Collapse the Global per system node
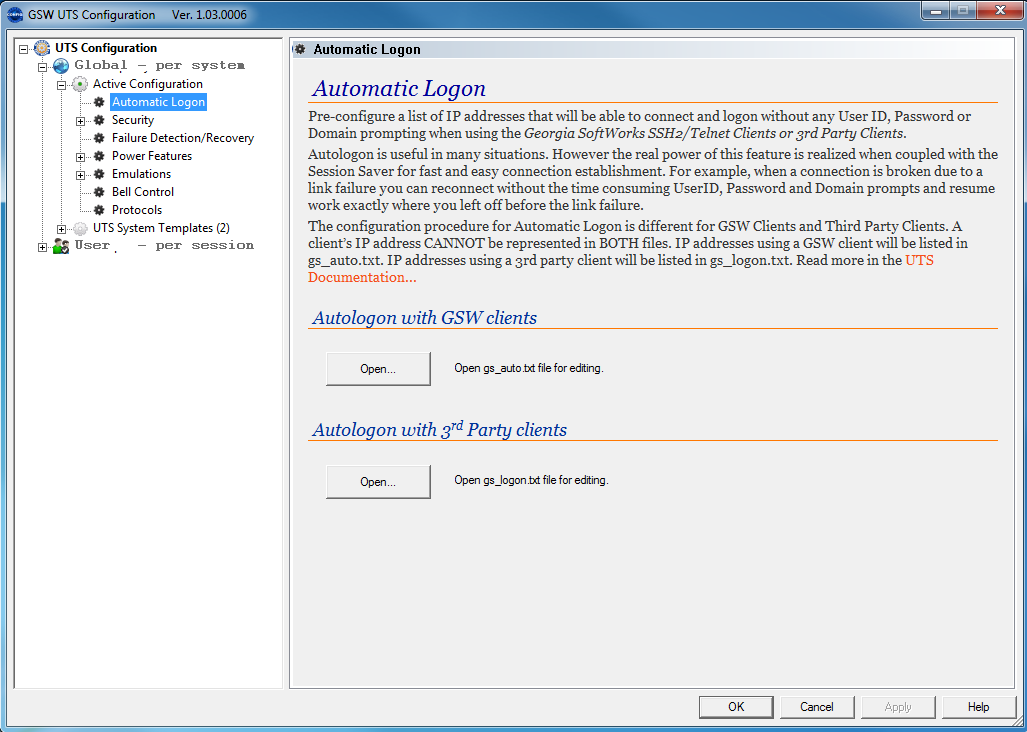The image size is (1027, 732). [43, 67]
